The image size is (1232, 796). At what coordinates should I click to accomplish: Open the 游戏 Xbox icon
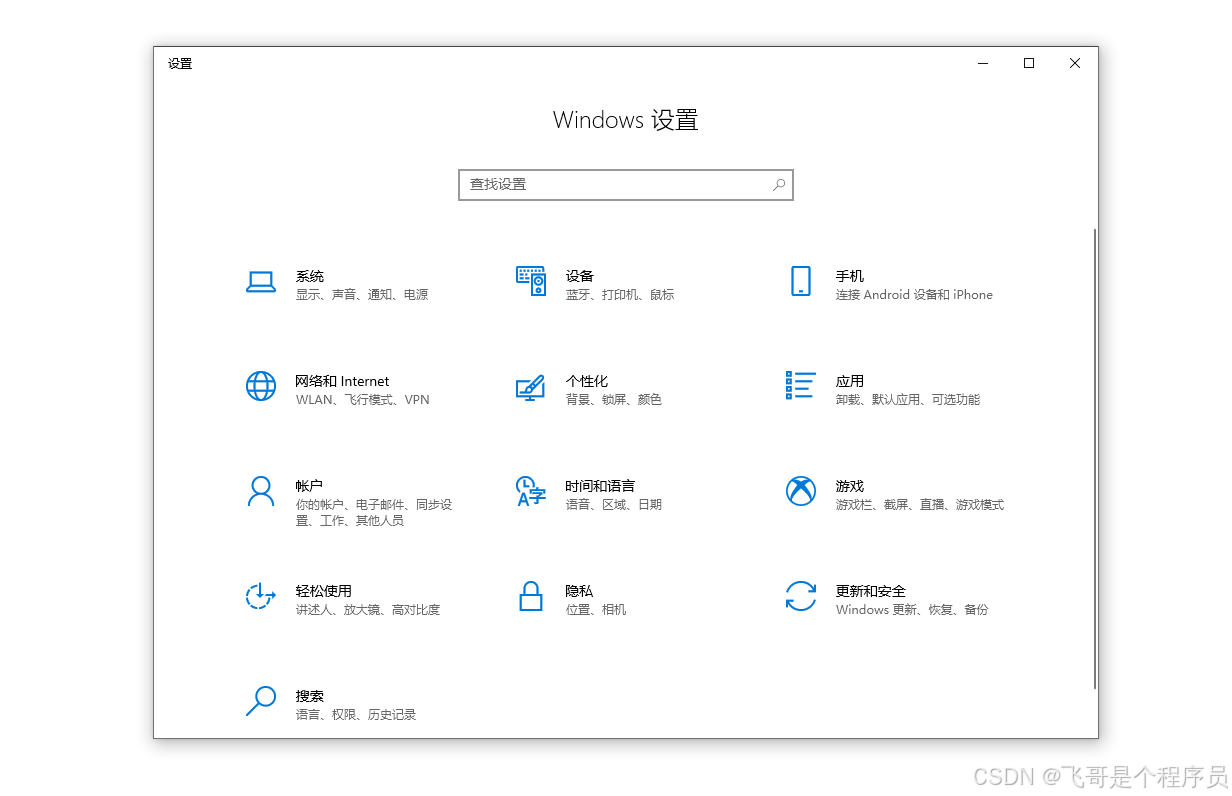[801, 491]
